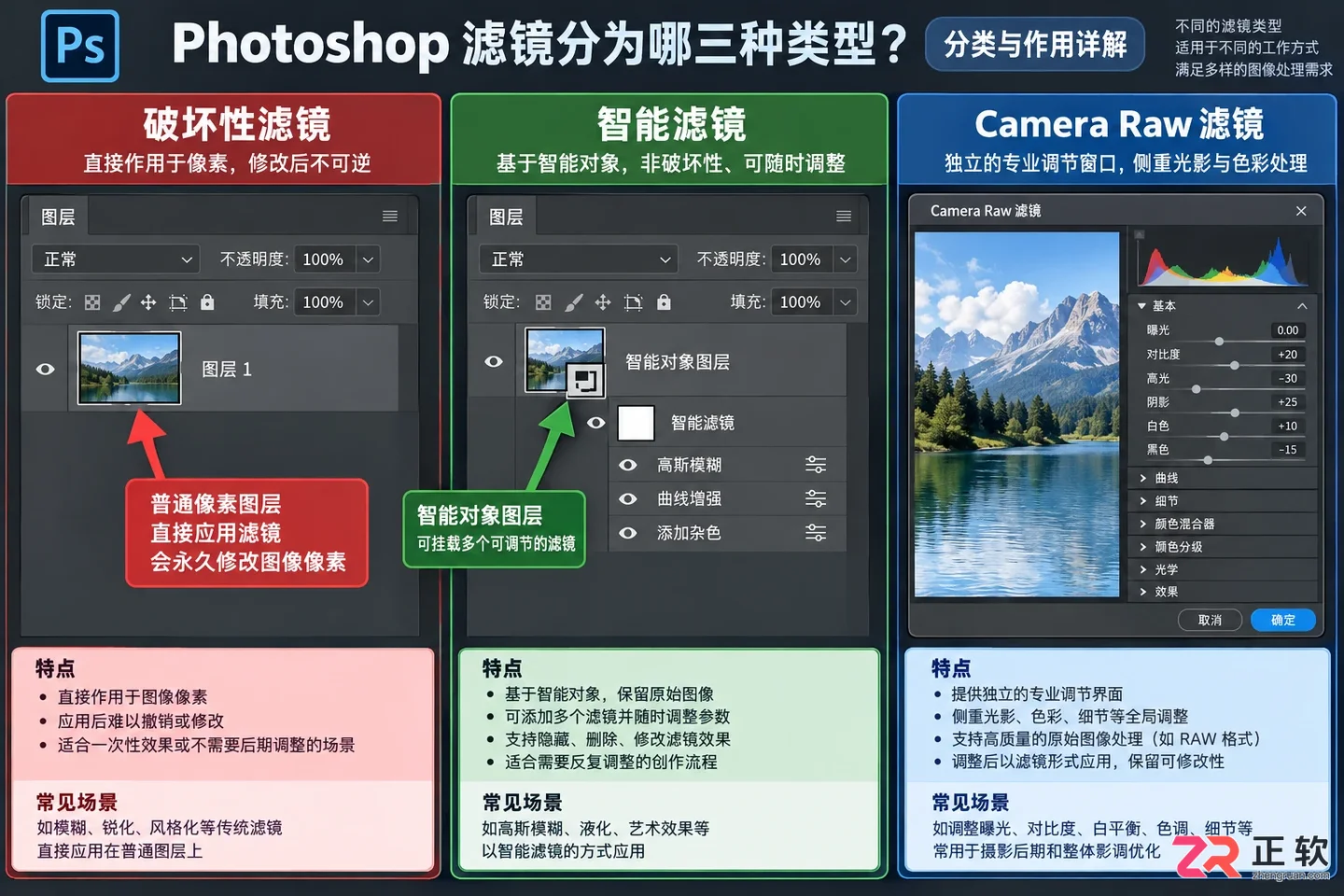Image resolution: width=1344 pixels, height=896 pixels.
Task: Click lock all padlock icon in 破坏性滤镜 panel
Action: point(207,301)
